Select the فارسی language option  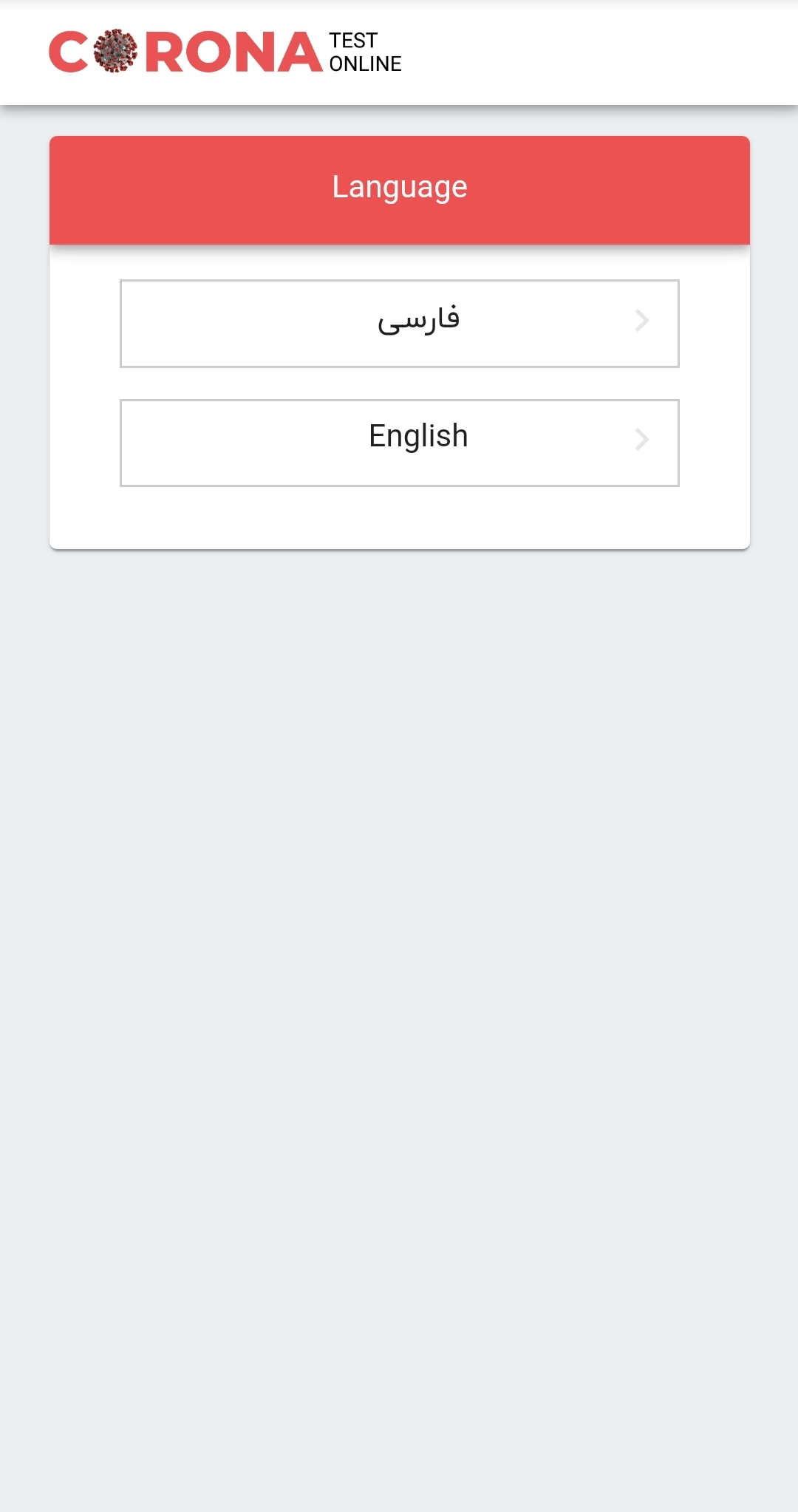[400, 324]
